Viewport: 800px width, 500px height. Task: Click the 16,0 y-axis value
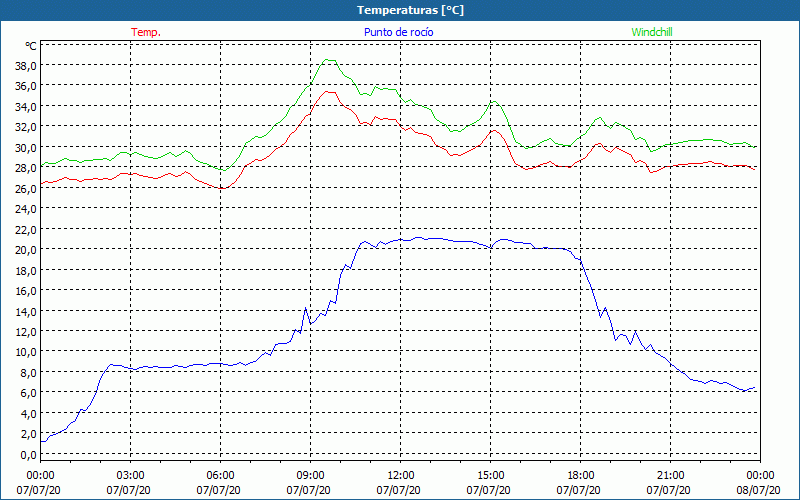(26, 291)
